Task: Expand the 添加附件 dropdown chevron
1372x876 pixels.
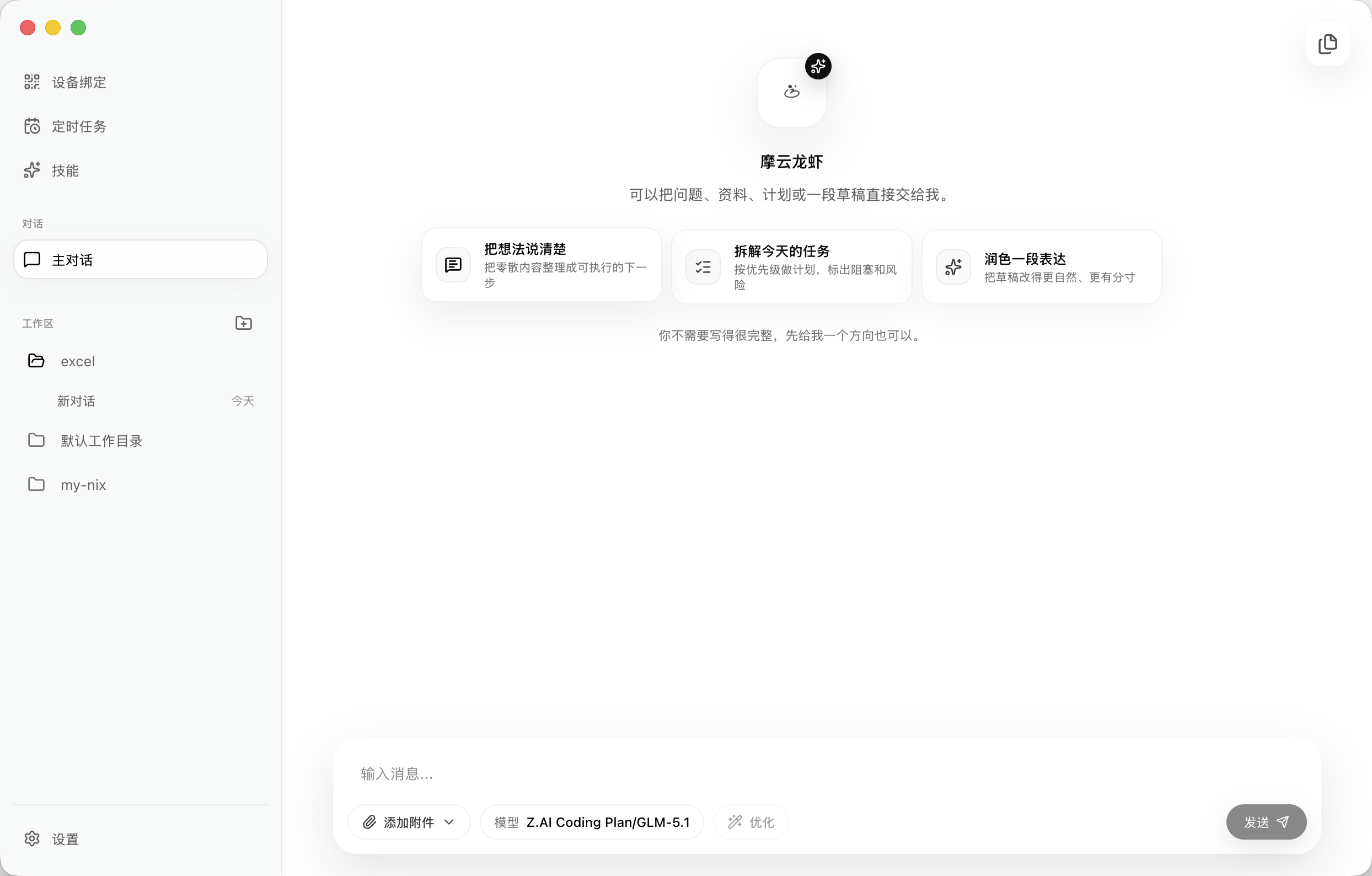Action: tap(449, 822)
